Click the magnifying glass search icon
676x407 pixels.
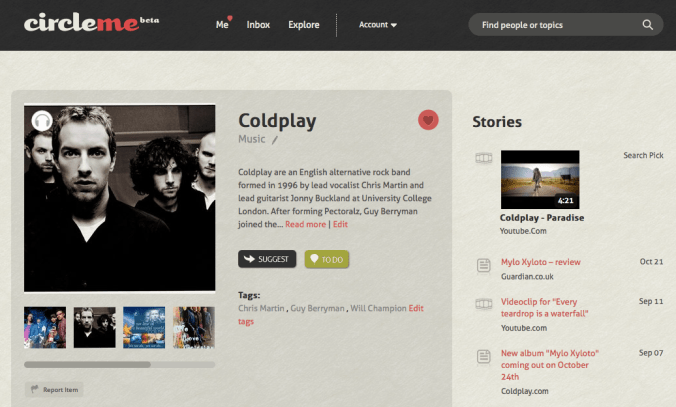coord(647,25)
